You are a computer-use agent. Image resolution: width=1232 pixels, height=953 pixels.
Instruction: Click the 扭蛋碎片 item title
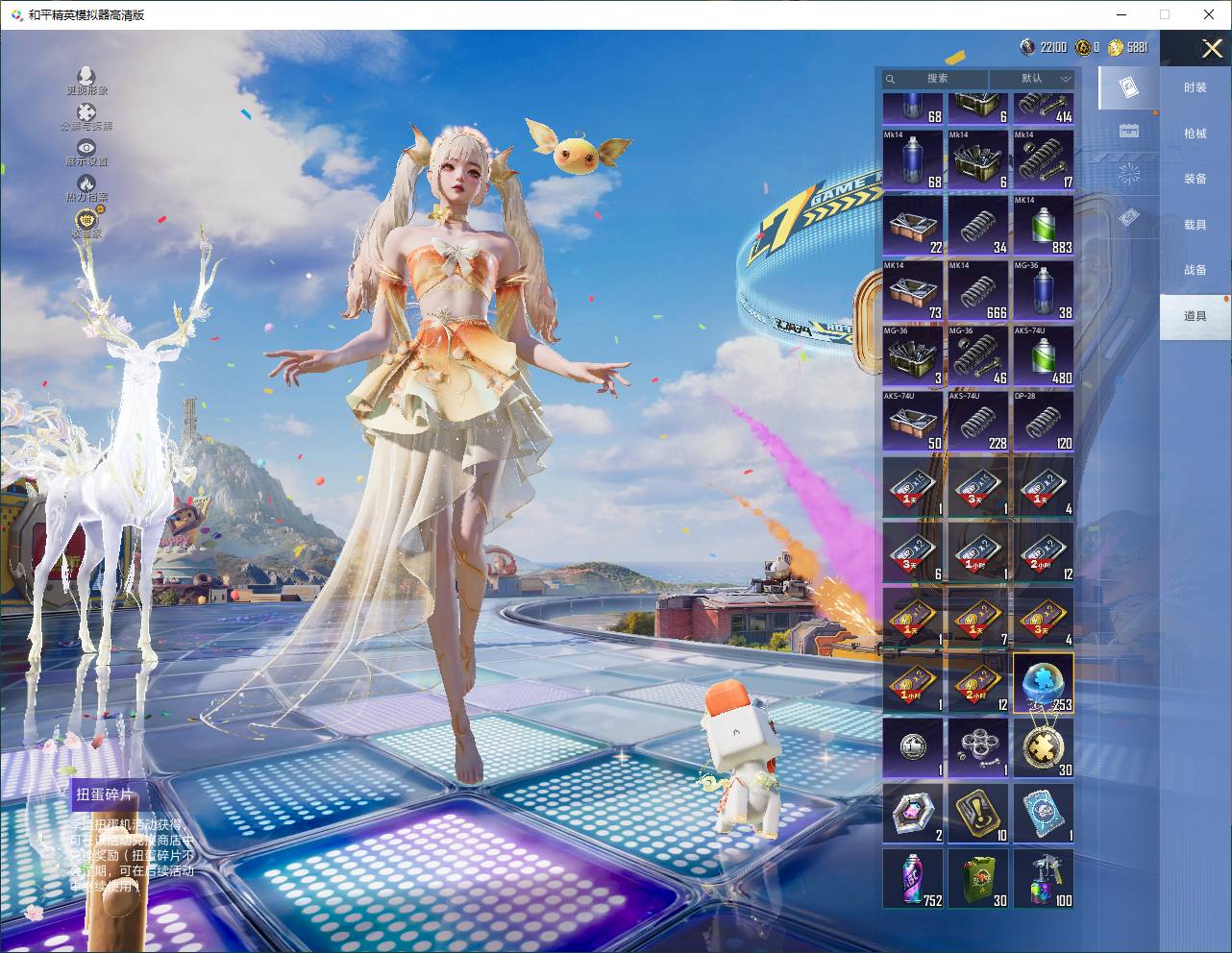[x=105, y=794]
